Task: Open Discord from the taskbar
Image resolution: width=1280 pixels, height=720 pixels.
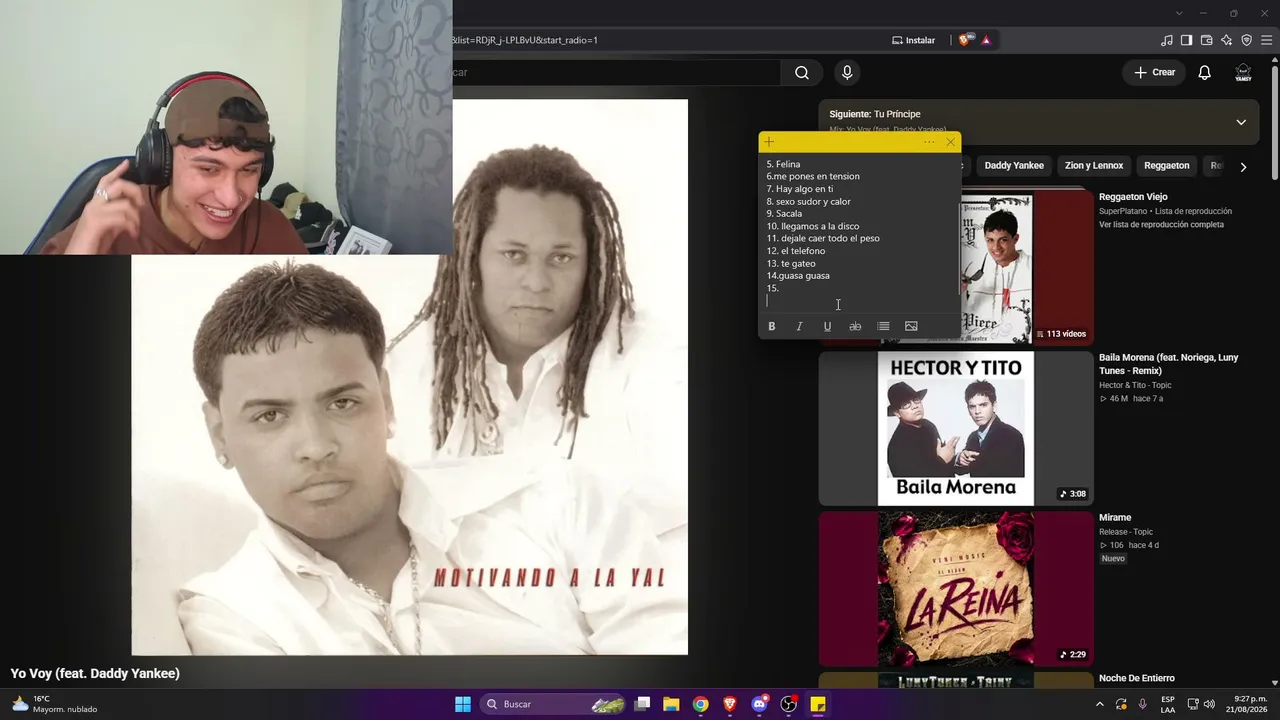Action: coord(759,704)
